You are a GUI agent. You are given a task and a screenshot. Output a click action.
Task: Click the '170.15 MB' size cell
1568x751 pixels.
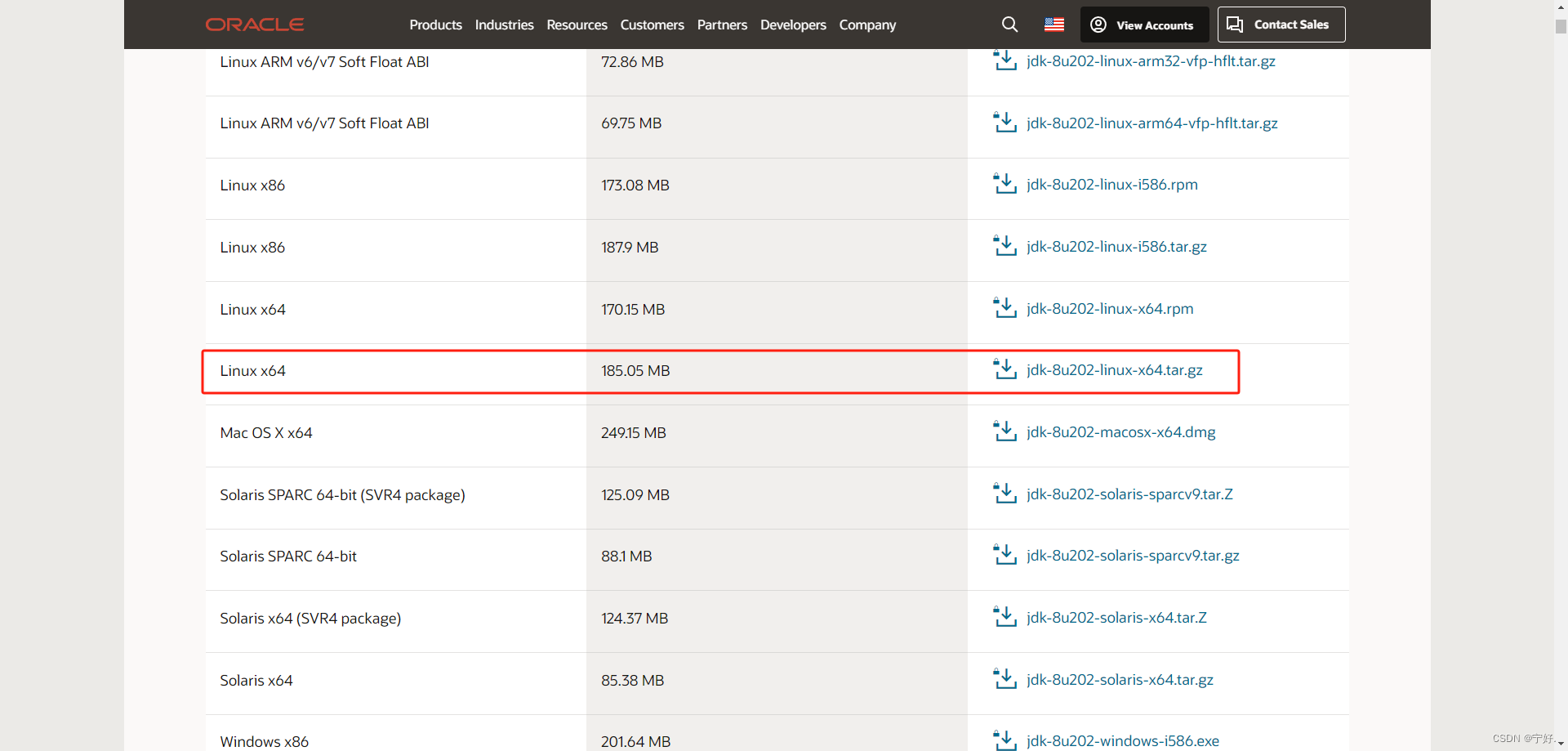pyautogui.click(x=777, y=312)
